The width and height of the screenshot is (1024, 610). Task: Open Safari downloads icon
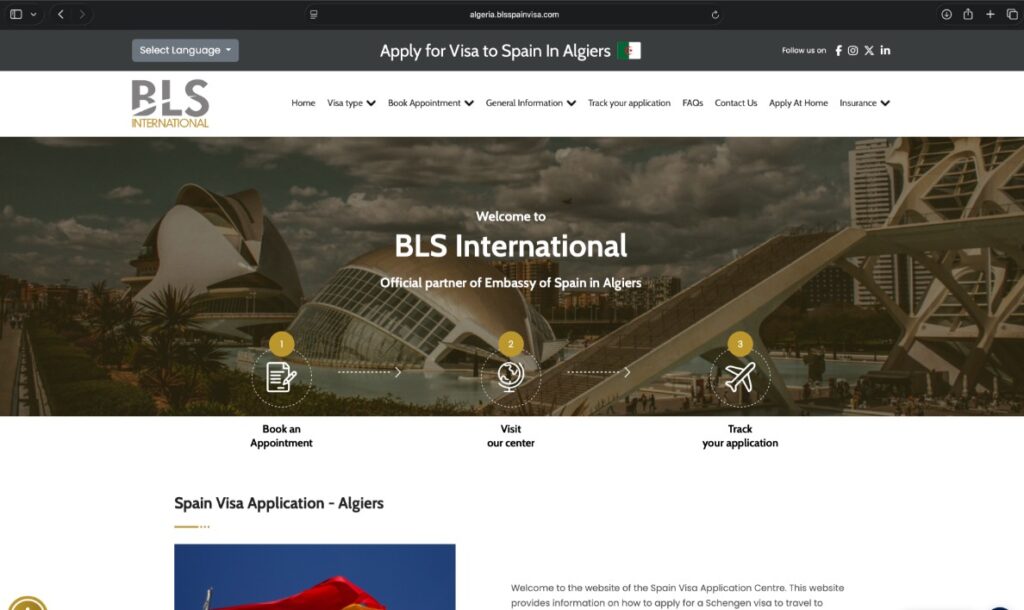946,14
